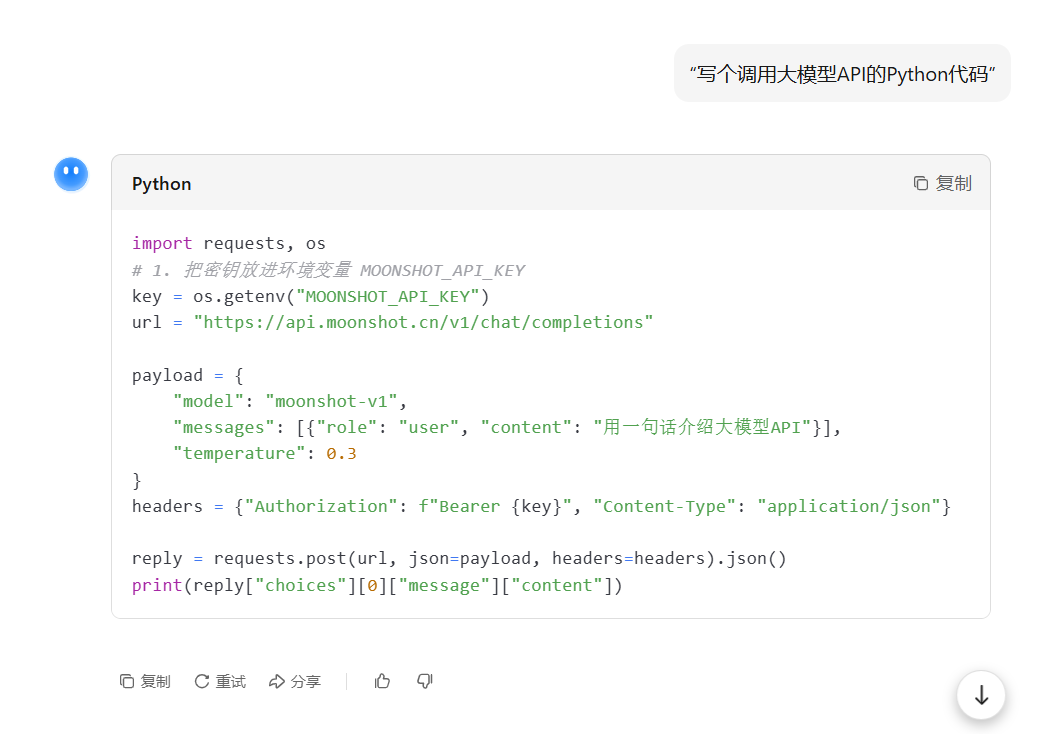1040x734 pixels.
Task: Click the 分享 text label
Action: coord(306,682)
